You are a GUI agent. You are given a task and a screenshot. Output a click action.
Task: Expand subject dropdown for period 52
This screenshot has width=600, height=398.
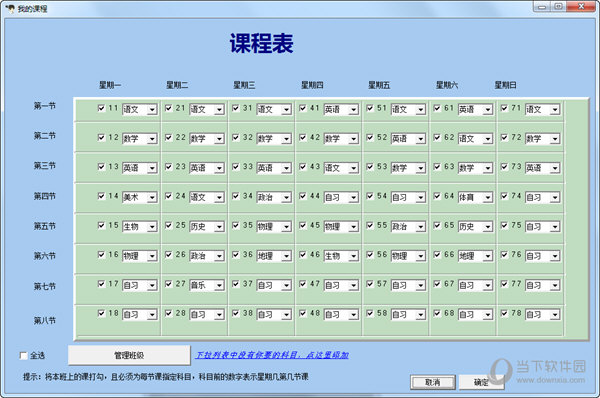pyautogui.click(x=421, y=139)
